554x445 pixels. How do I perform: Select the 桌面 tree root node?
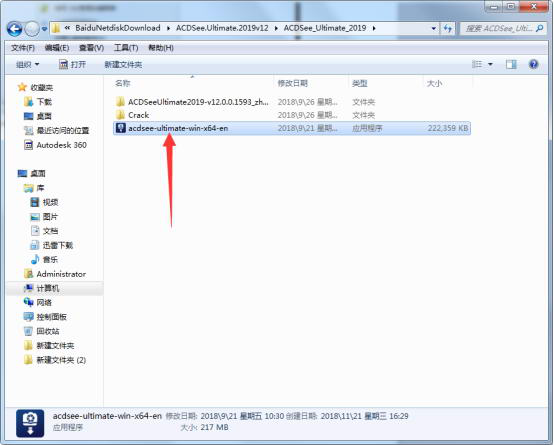coord(38,174)
